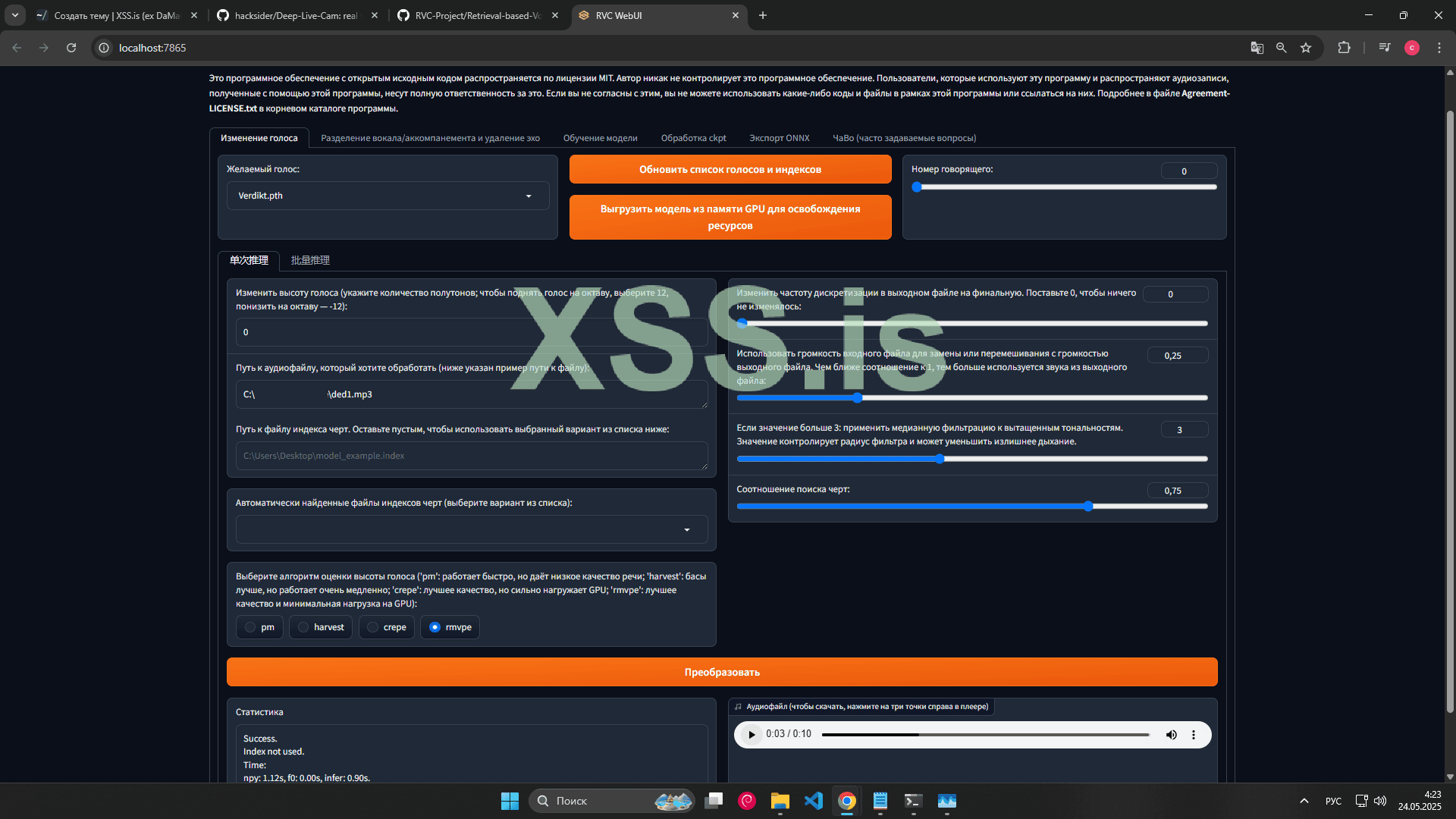The width and height of the screenshot is (1456, 819).
Task: Open the browser Extensions puzzle icon
Action: pyautogui.click(x=1344, y=48)
